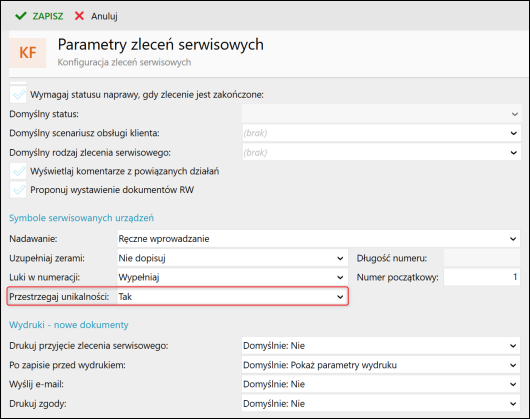Expand Domyślny scenariusz obsługi klienta dropdown
This screenshot has height=419, width=530.
point(382,133)
